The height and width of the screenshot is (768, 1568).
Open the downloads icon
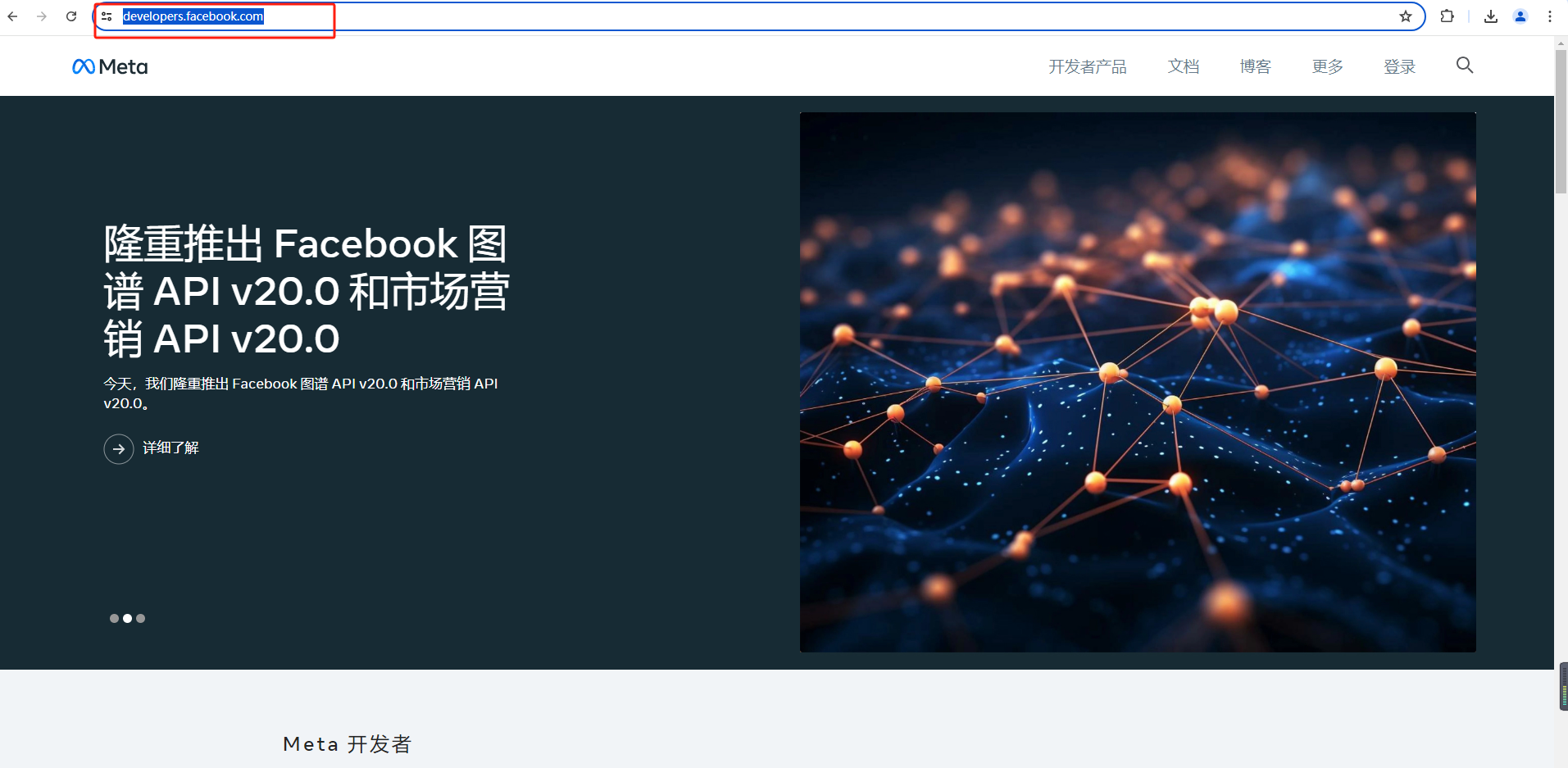tap(1491, 16)
